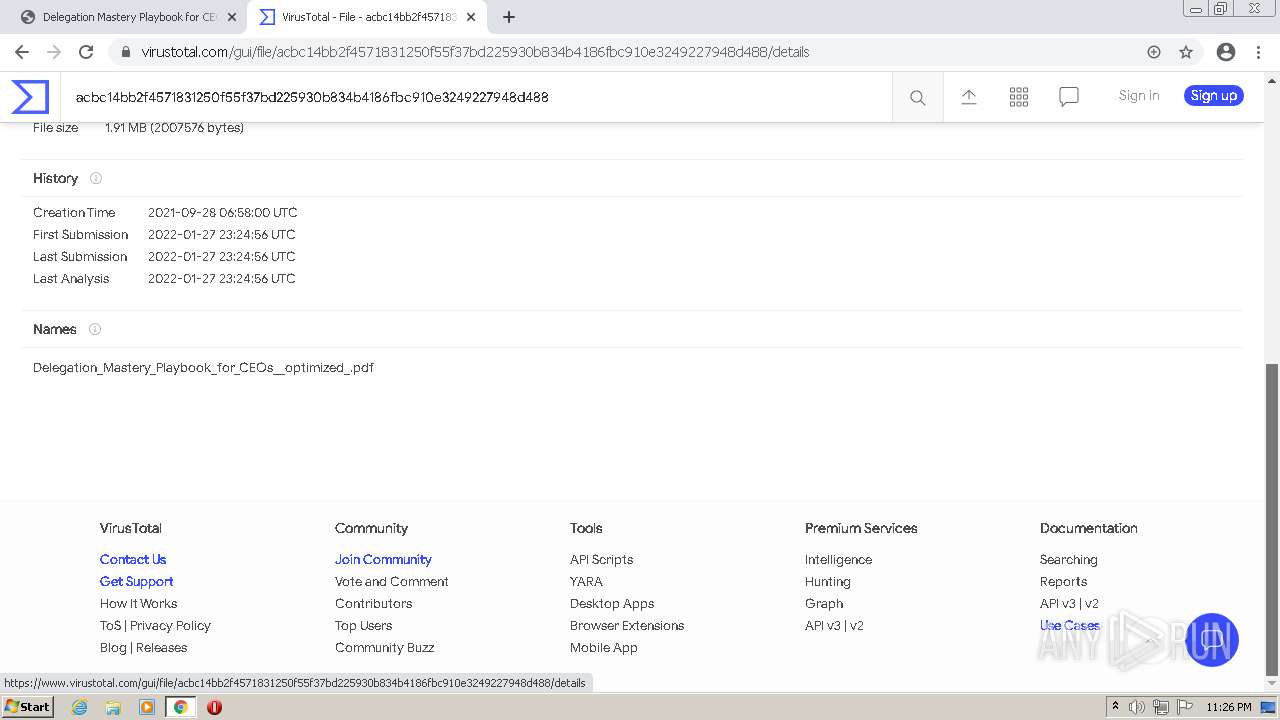Click Creation Time value 2021-09-28
Viewport: 1280px width, 720px height.
[222, 213]
